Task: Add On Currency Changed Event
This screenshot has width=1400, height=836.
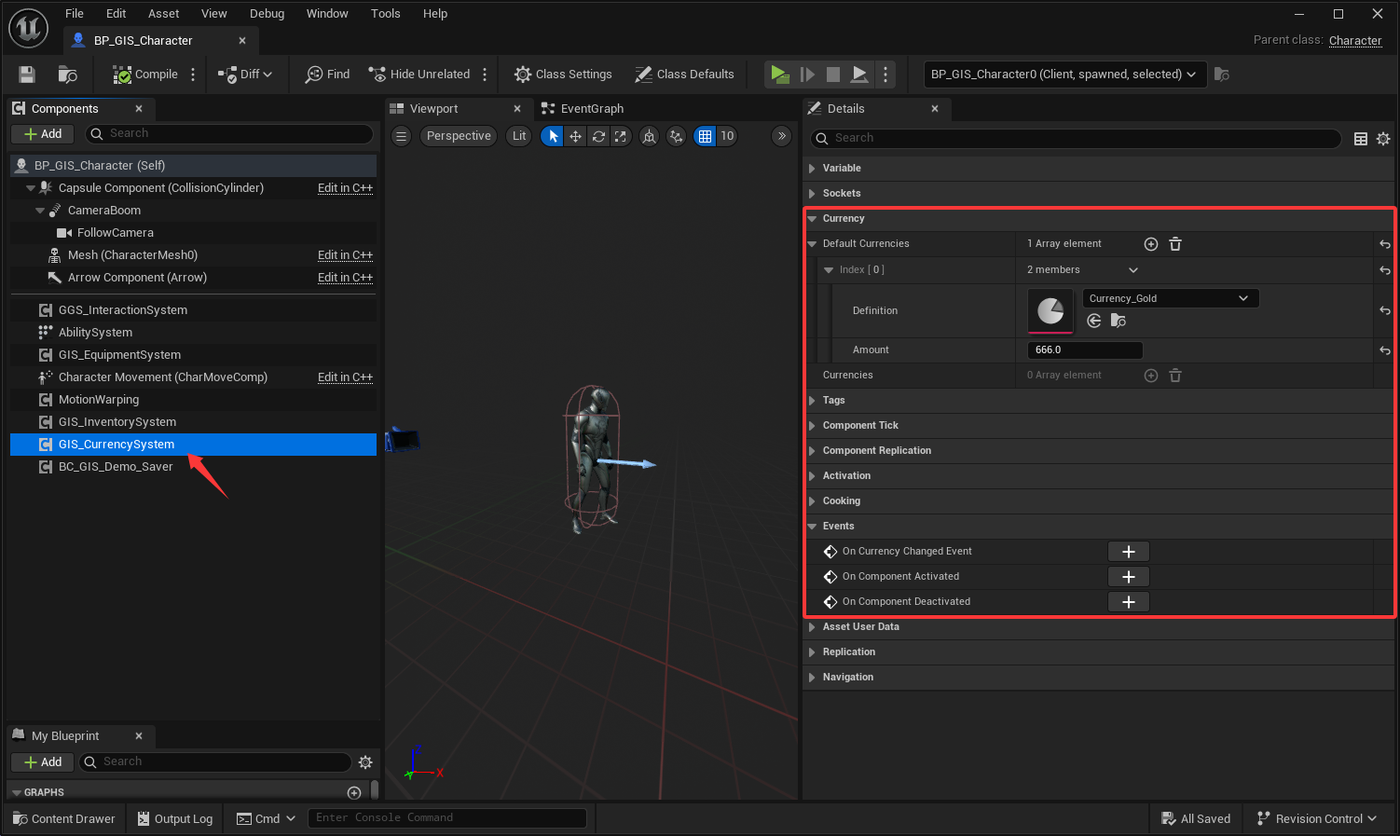Action: (1129, 551)
